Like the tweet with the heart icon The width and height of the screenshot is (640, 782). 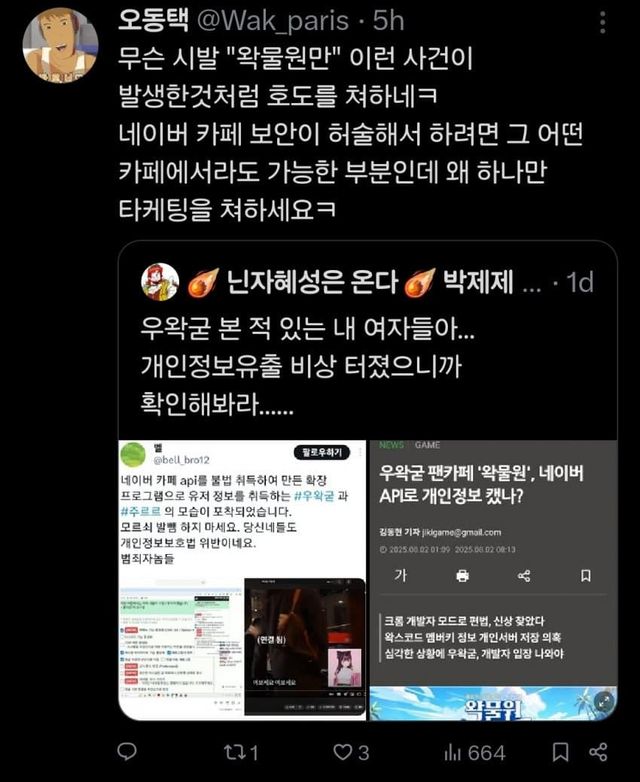pos(351,752)
